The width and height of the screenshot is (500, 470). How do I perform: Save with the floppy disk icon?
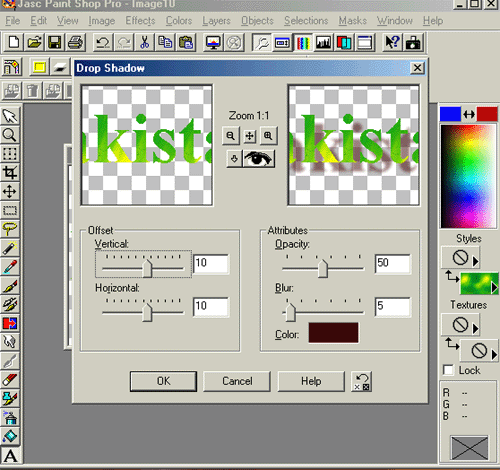[x=54, y=42]
